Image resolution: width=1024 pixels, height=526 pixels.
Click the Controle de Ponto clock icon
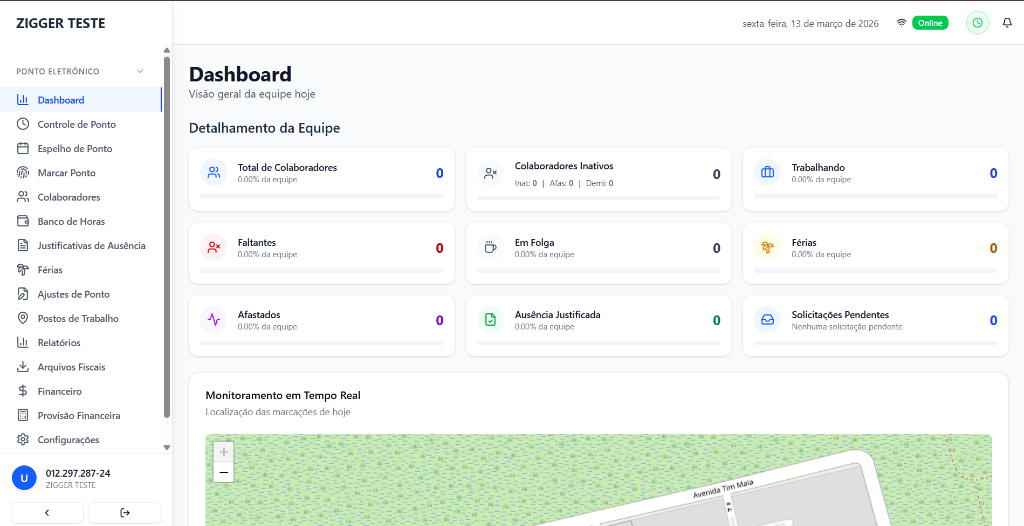pos(23,124)
